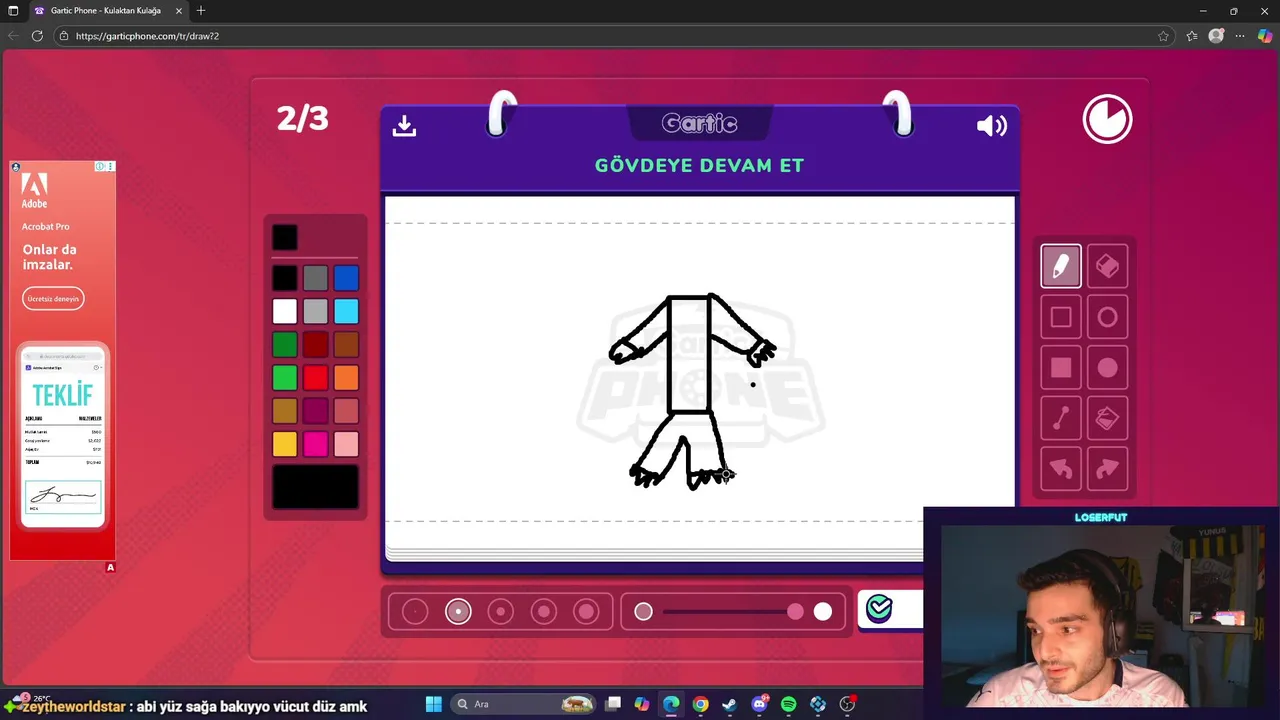
Task: Pick the white color swatch
Action: (x=284, y=311)
